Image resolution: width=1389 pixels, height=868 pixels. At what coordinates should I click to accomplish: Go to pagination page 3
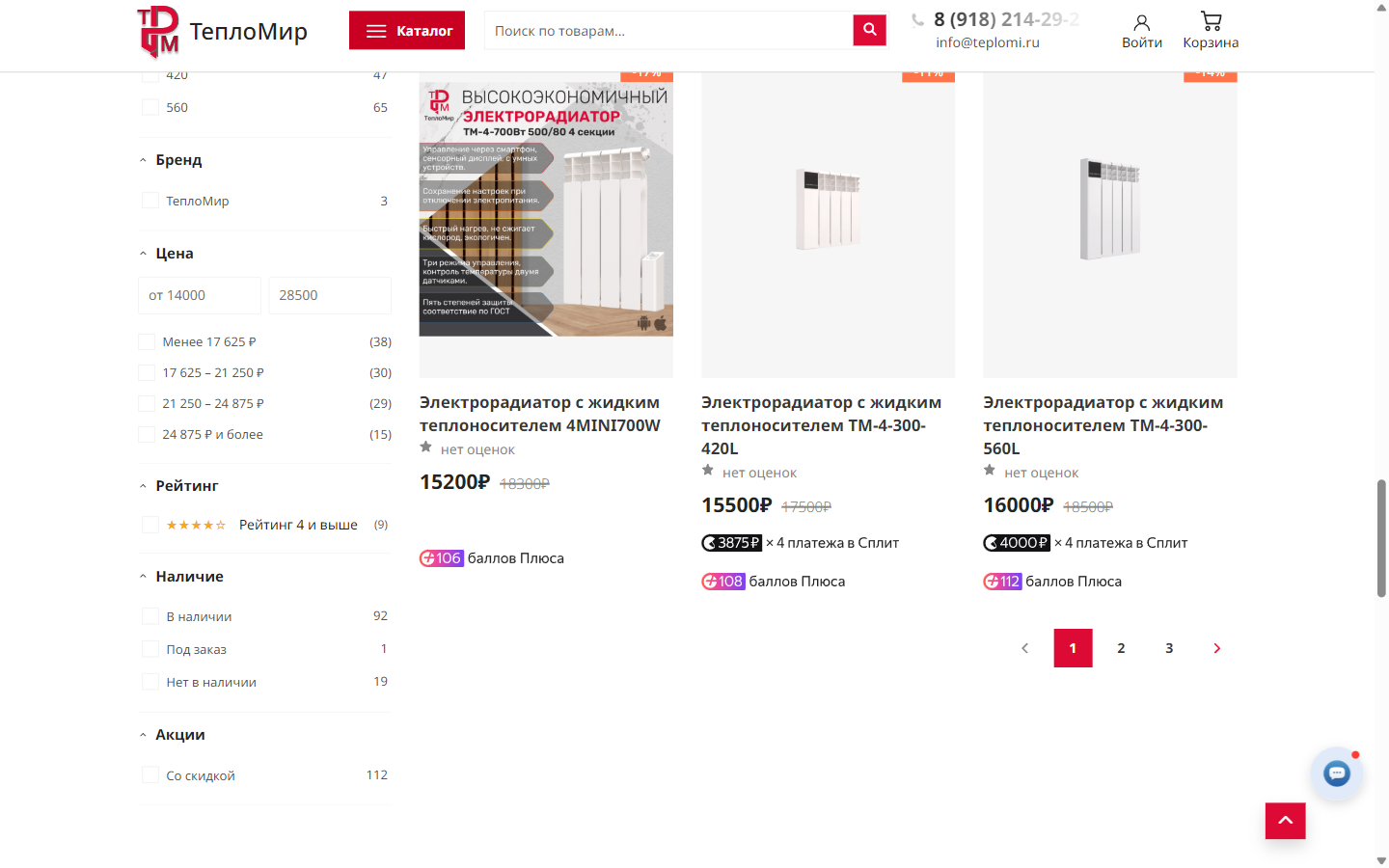pos(1169,648)
